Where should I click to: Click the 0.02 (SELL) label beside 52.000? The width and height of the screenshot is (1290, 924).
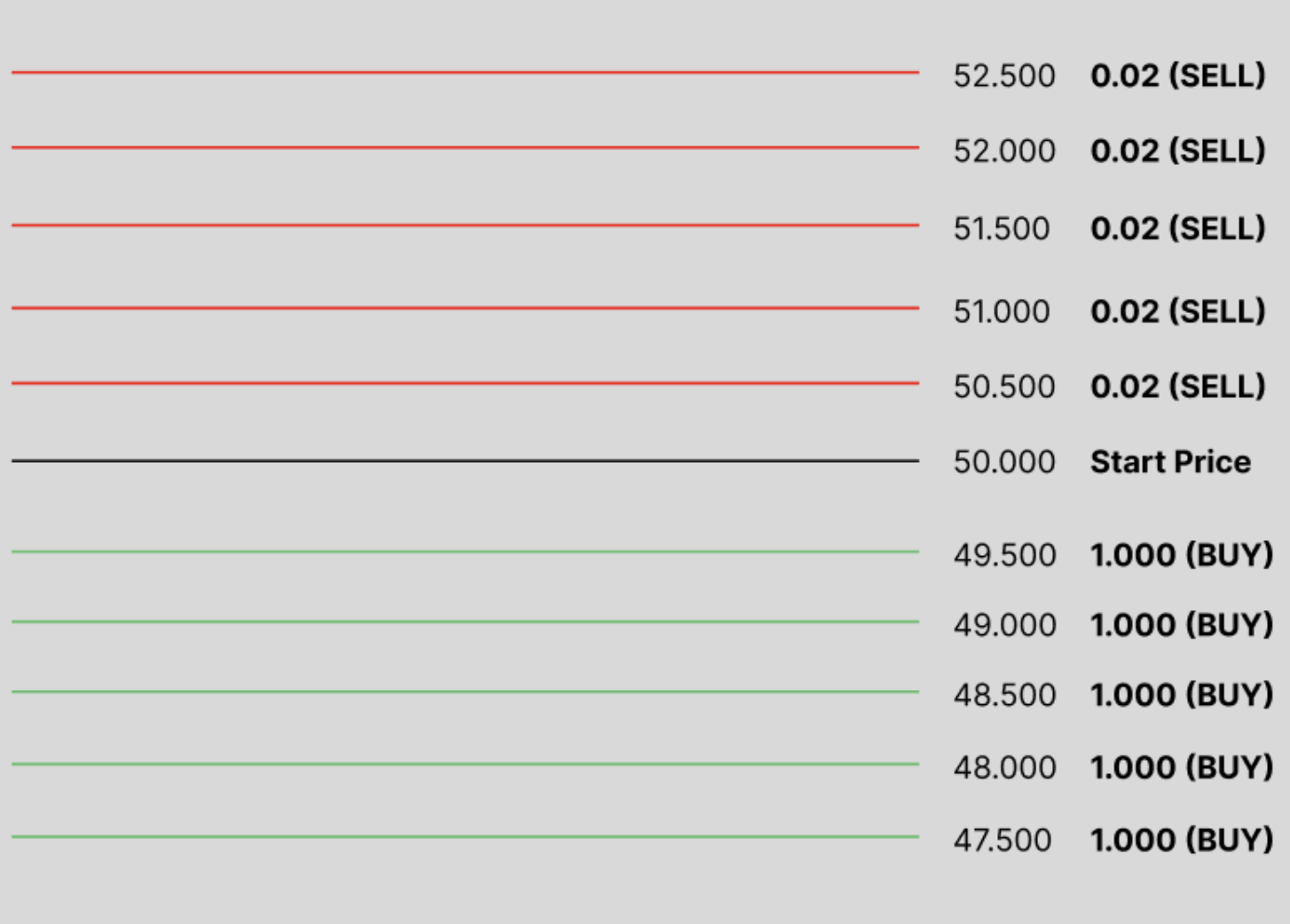pos(1177,152)
